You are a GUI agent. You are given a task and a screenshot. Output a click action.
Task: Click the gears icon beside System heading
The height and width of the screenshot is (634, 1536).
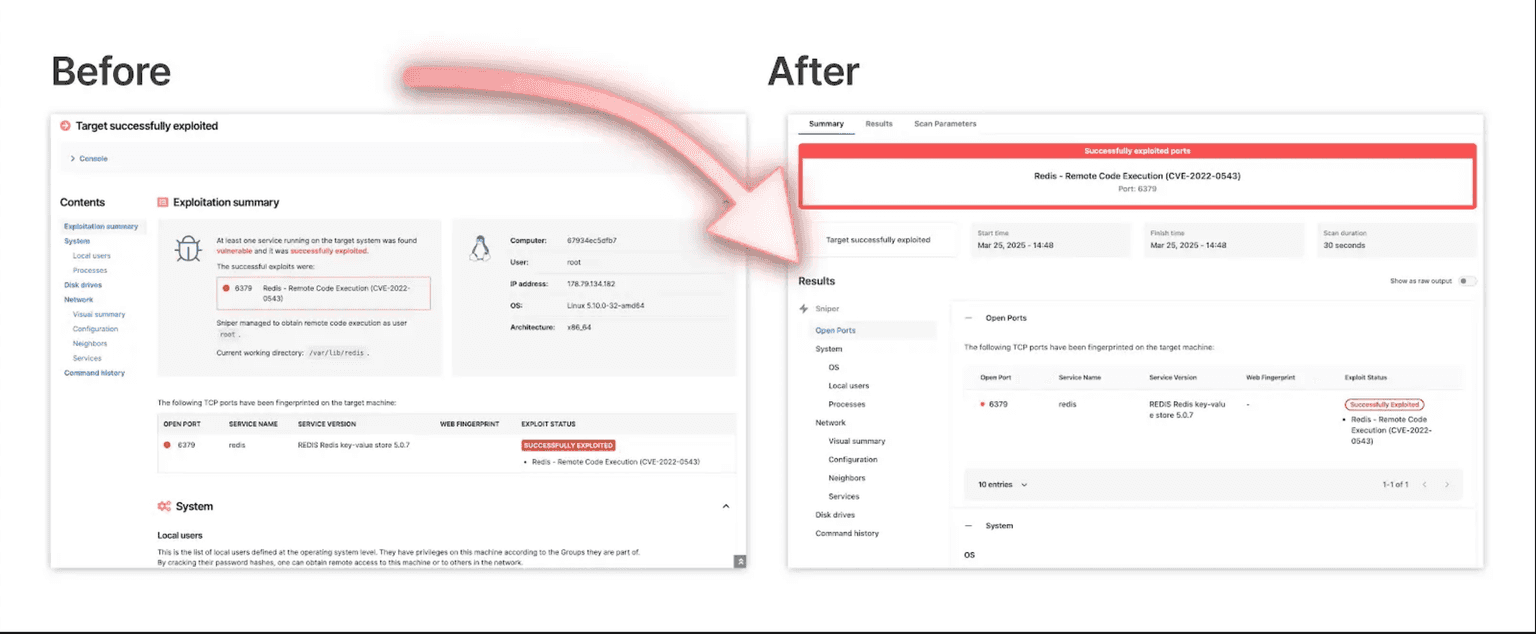[x=164, y=507]
